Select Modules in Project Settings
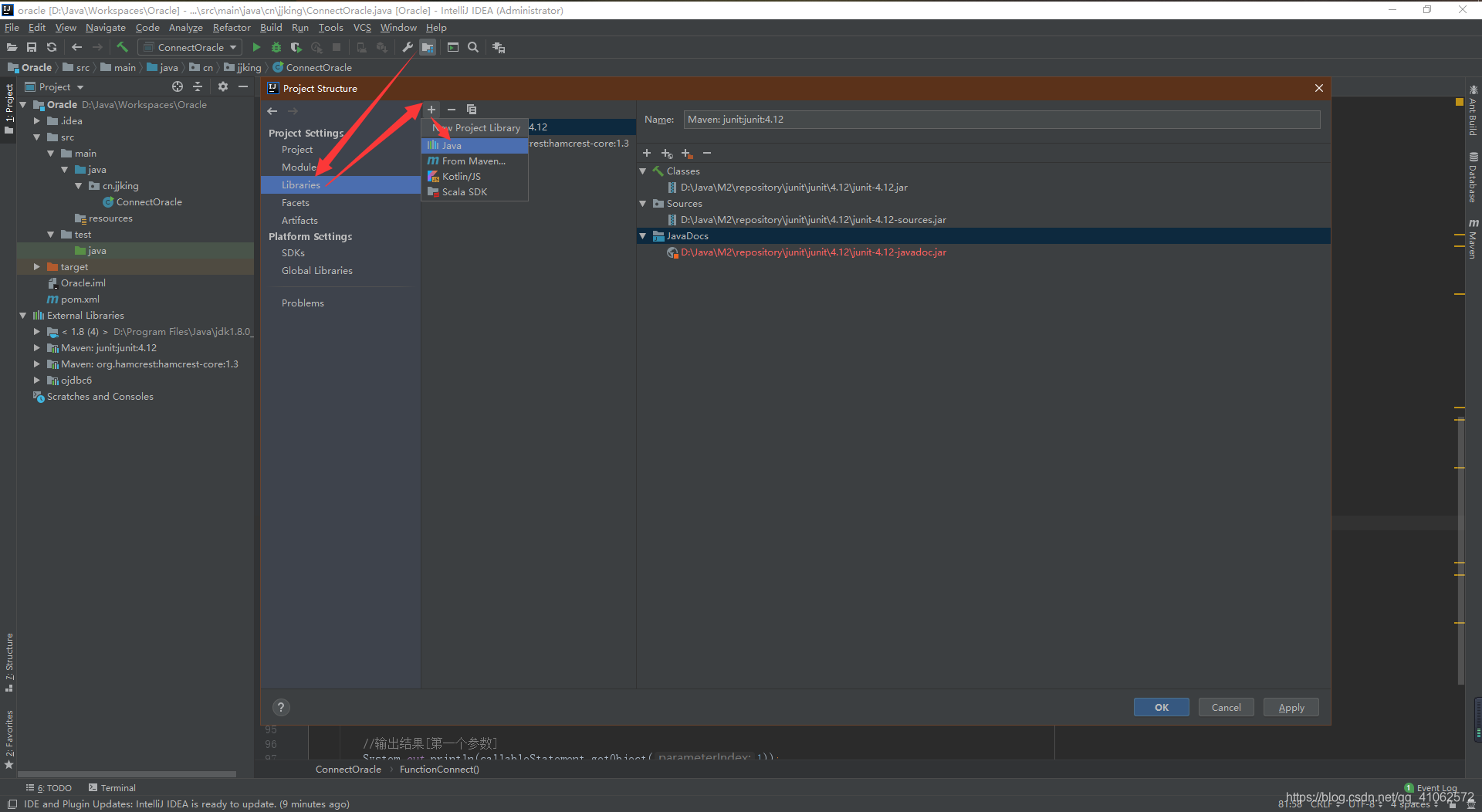This screenshot has height=812, width=1482. [x=300, y=167]
